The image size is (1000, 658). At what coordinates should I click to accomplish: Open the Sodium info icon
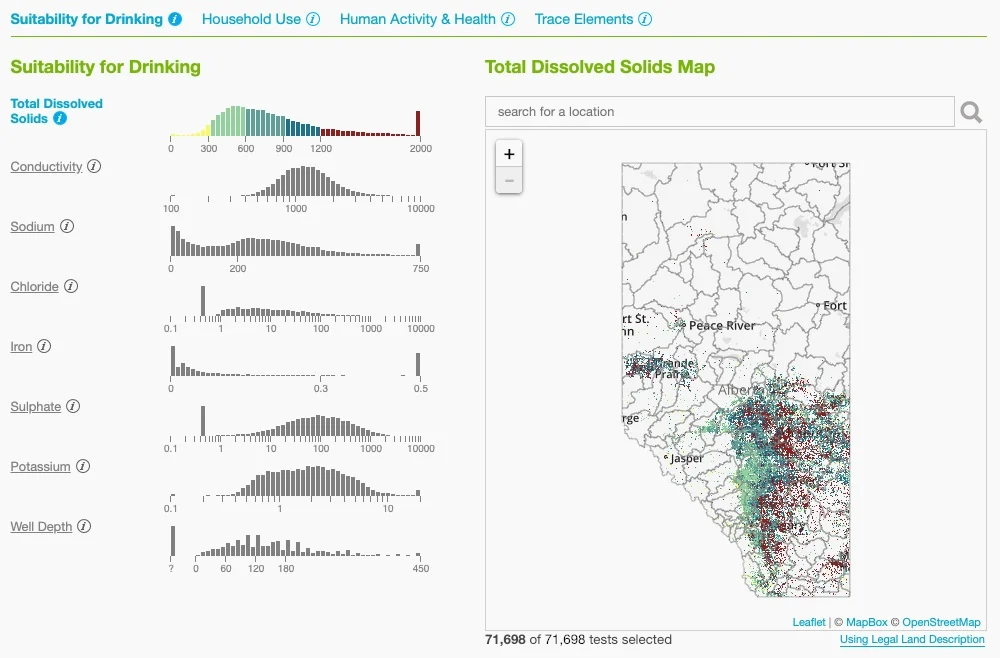68,227
